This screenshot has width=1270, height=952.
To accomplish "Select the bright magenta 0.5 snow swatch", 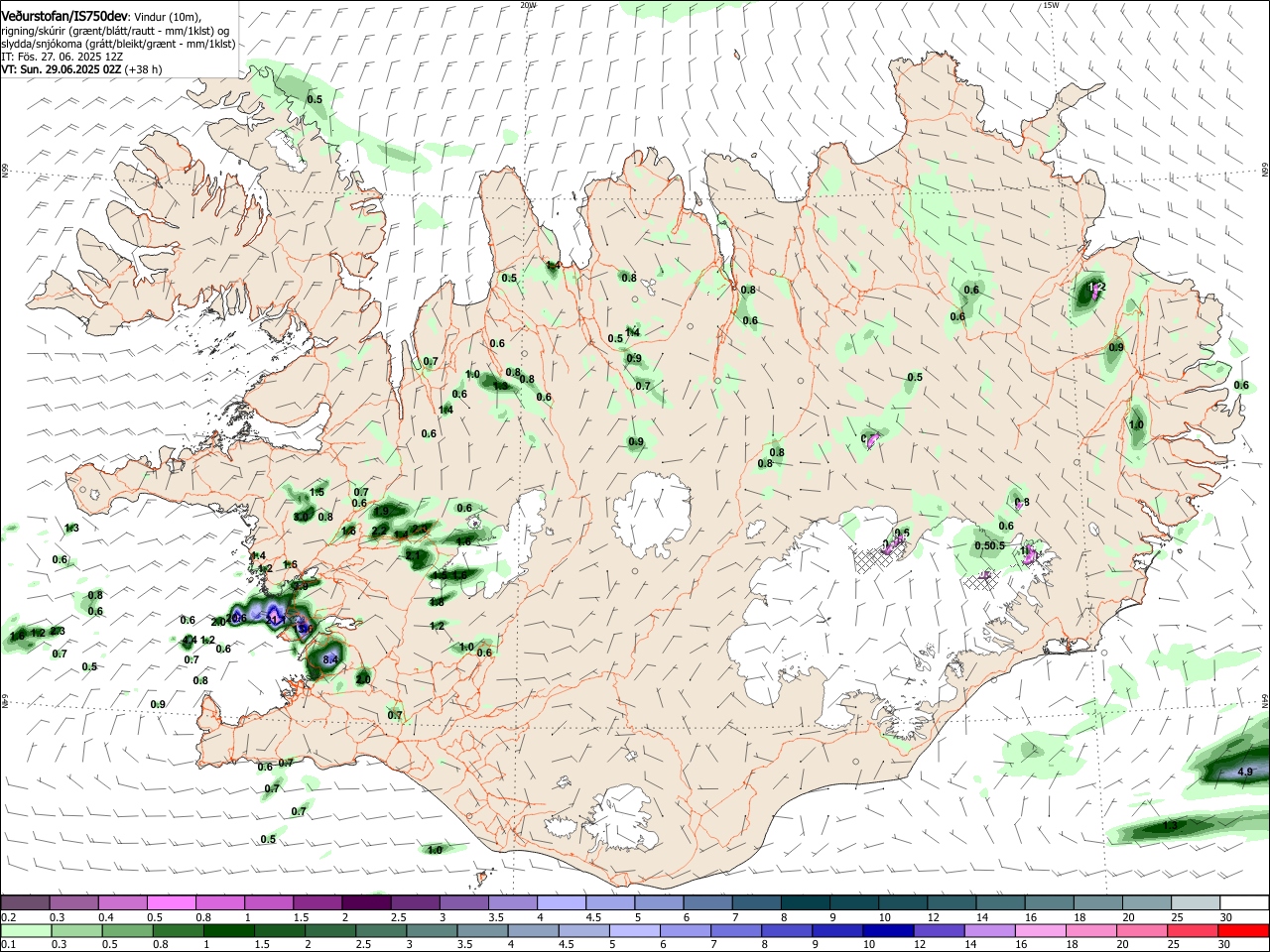I will coord(171,903).
